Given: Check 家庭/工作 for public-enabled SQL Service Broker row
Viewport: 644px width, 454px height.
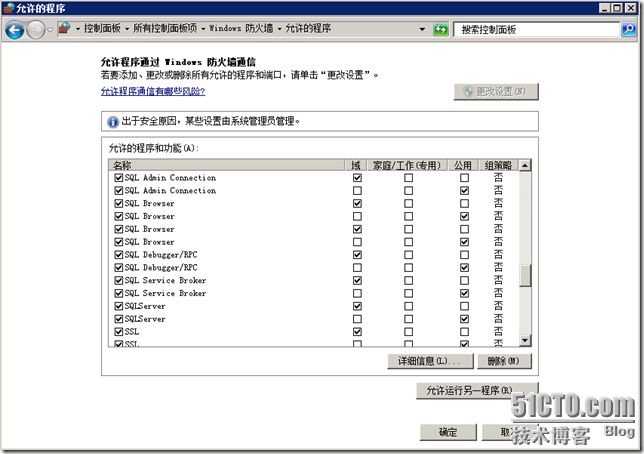Looking at the screenshot, I should point(408,293).
